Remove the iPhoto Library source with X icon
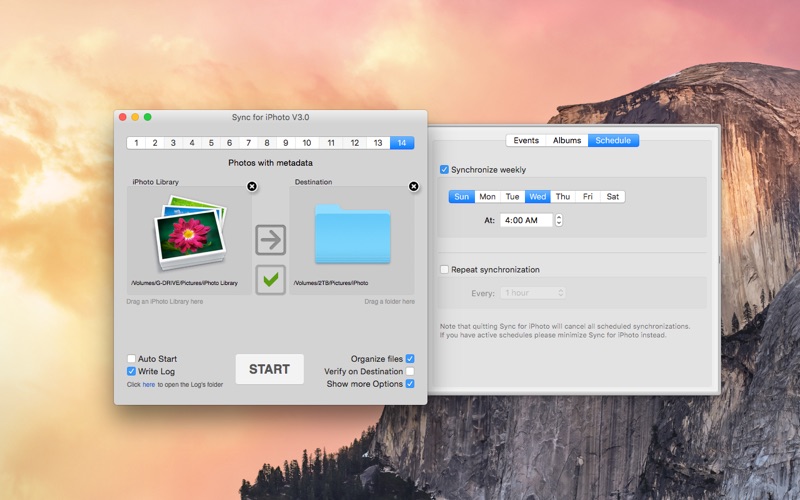800x500 pixels. (252, 186)
